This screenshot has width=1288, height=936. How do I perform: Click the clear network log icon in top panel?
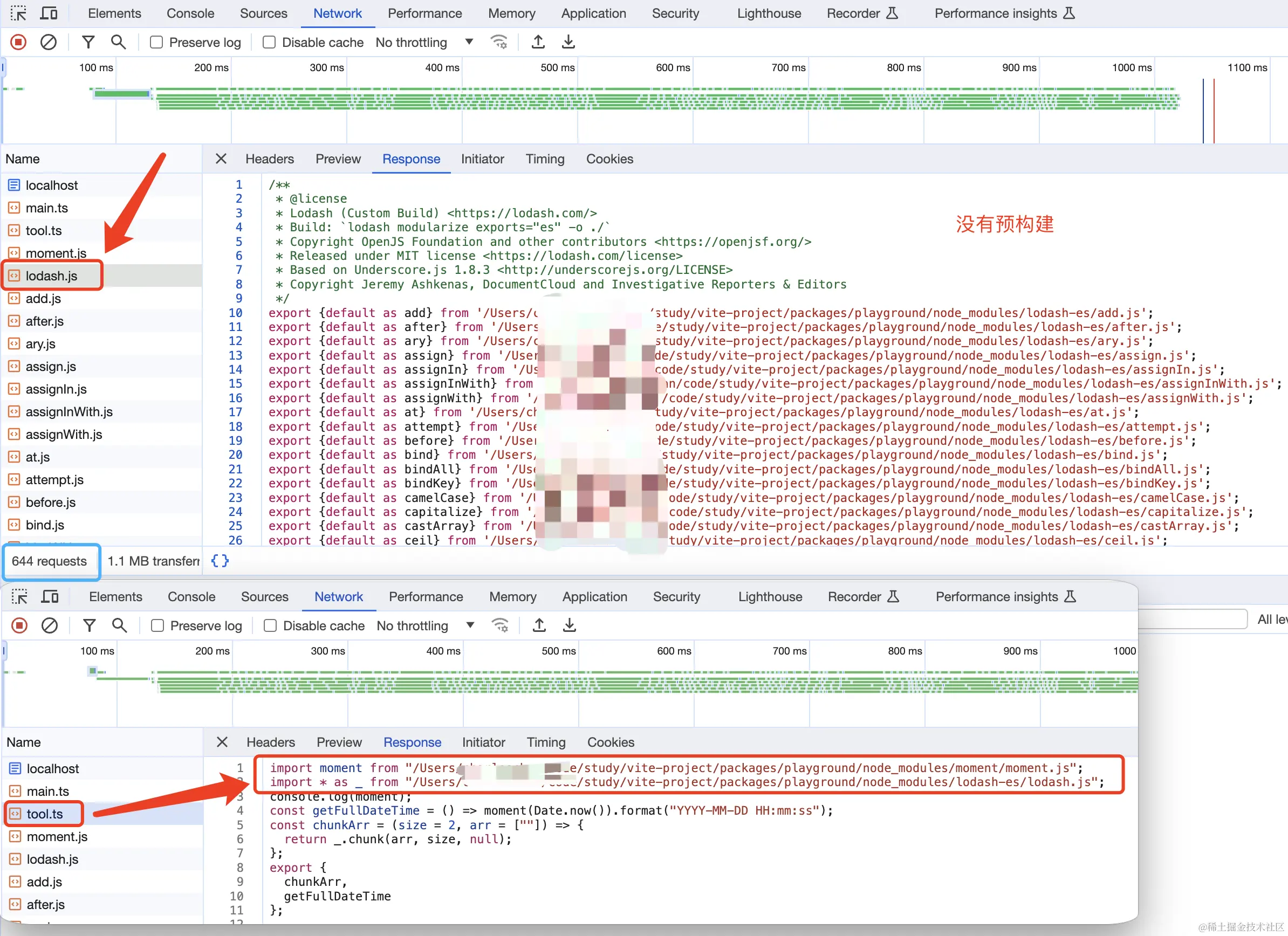48,42
